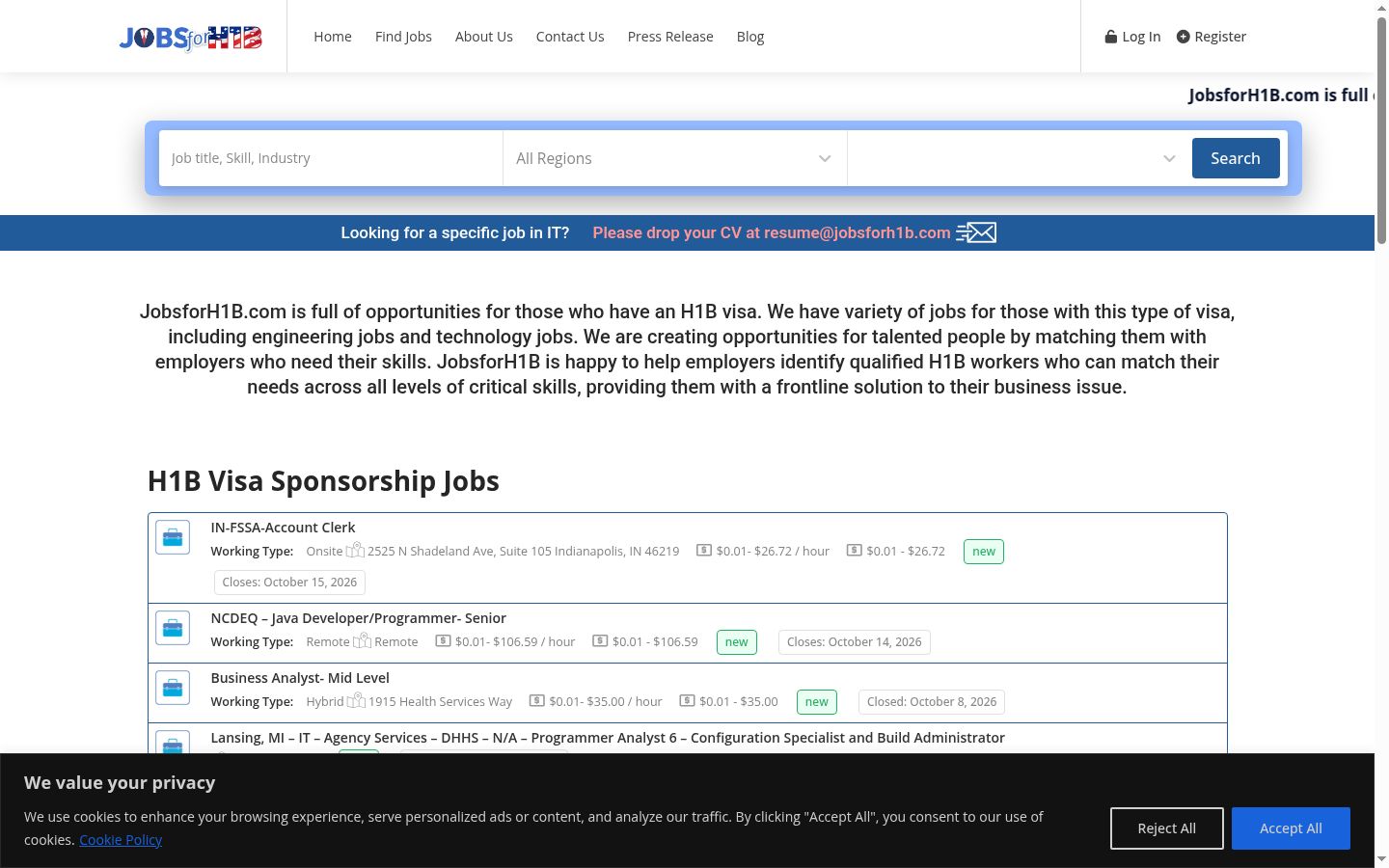Screen dimensions: 1389x868
Task: Open the Cookie Policy link
Action: pyautogui.click(x=121, y=840)
